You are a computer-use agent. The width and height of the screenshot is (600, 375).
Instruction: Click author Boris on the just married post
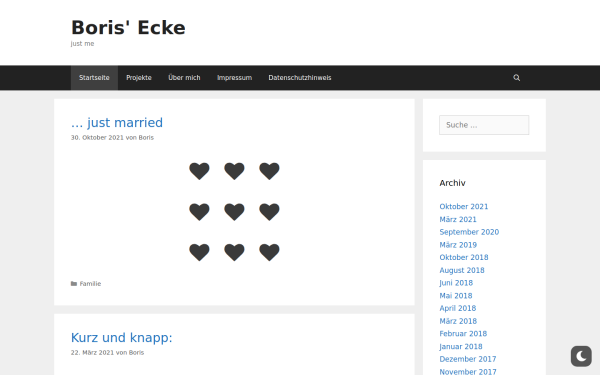(146, 137)
